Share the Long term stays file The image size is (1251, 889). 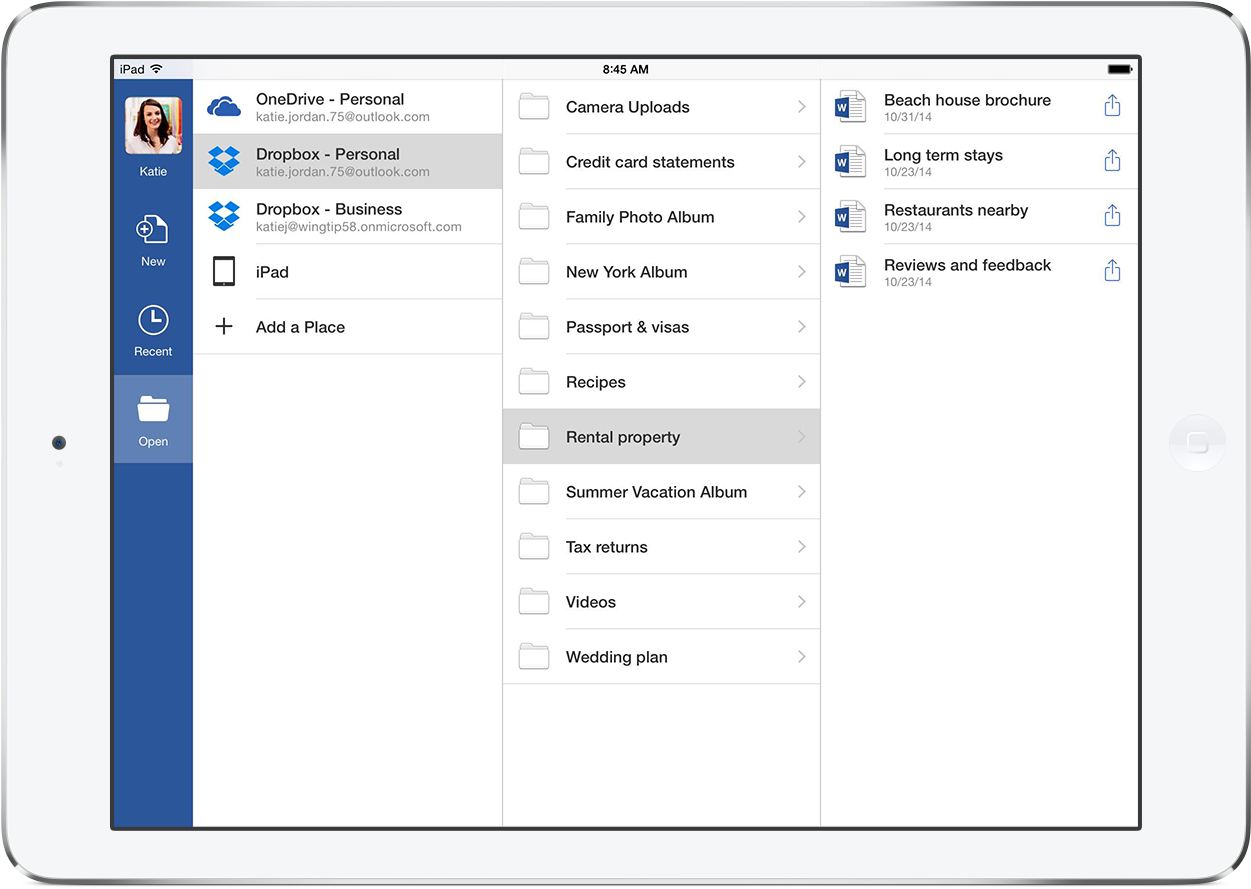pos(1112,161)
